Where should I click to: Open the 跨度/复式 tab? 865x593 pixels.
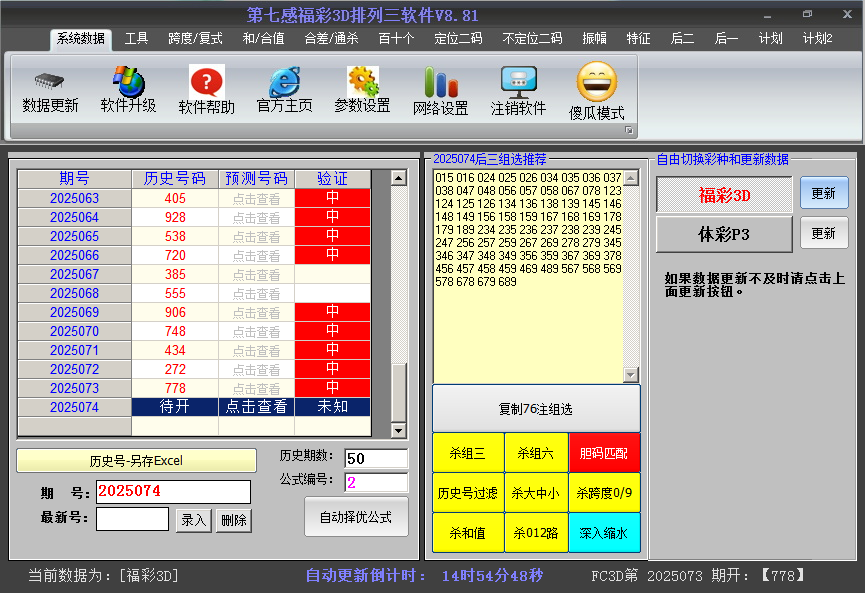coord(195,39)
